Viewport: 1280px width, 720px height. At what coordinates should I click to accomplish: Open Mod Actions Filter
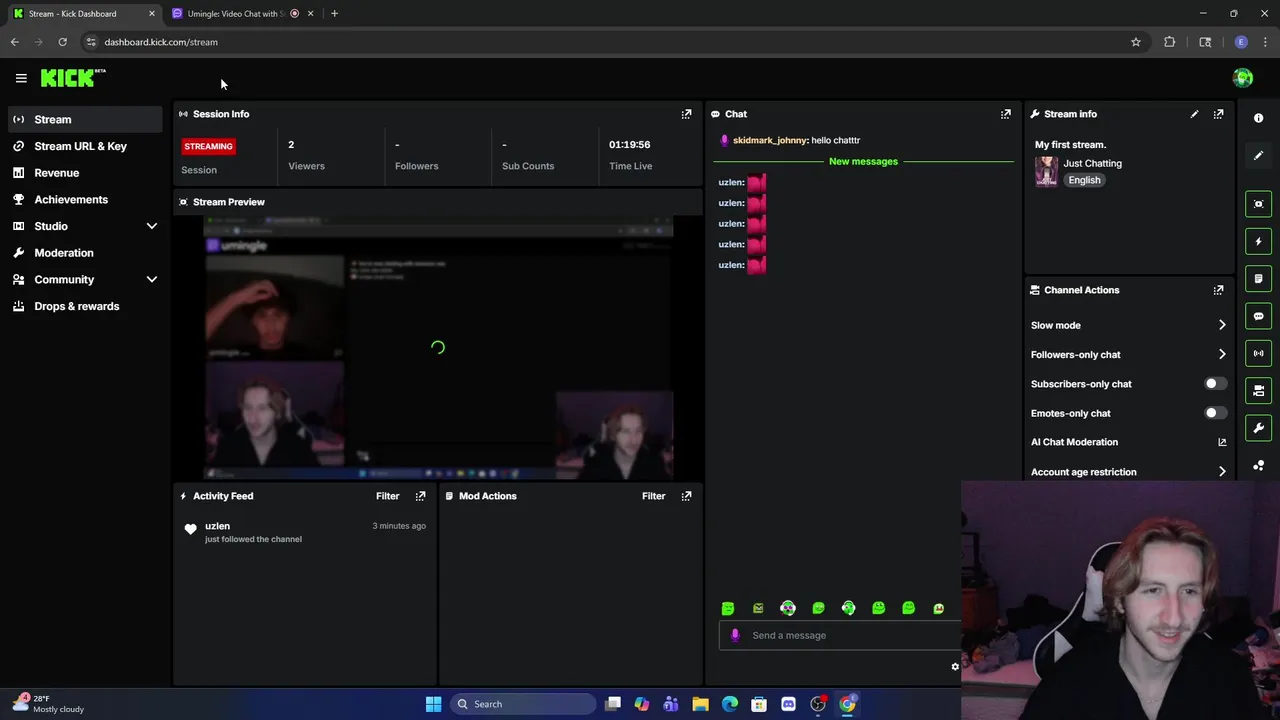pos(653,496)
